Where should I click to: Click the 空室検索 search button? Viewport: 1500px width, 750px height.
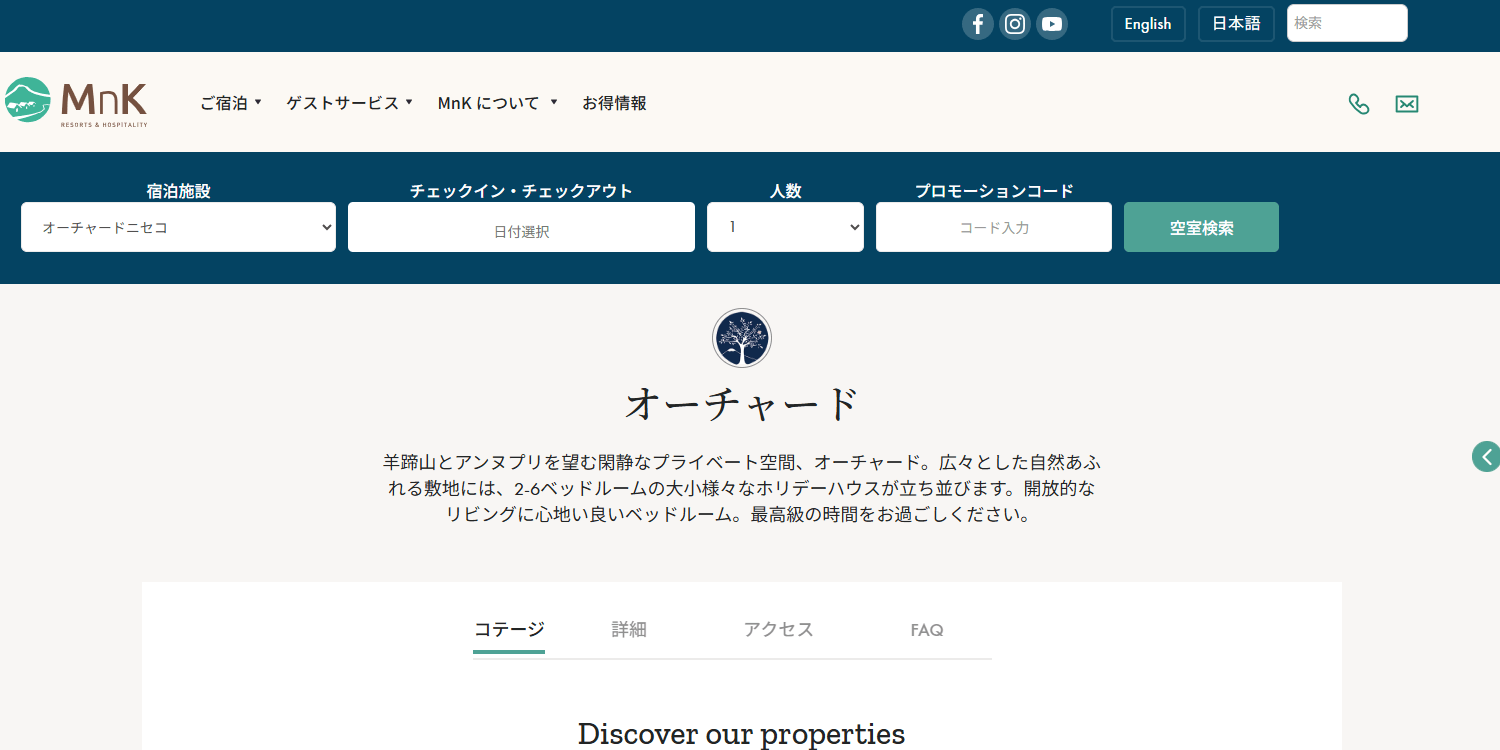1201,228
